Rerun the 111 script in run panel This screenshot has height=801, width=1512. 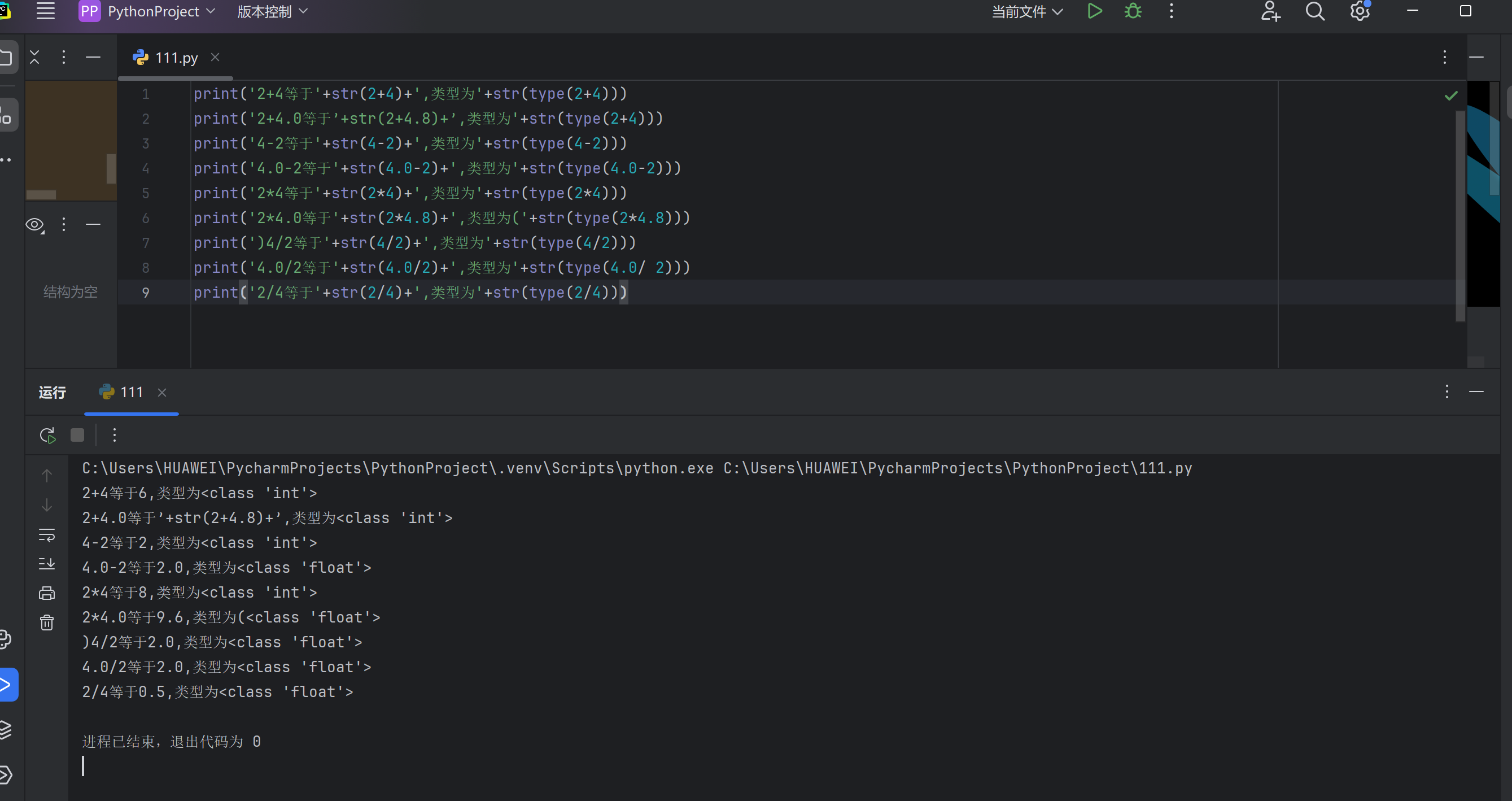click(x=47, y=435)
